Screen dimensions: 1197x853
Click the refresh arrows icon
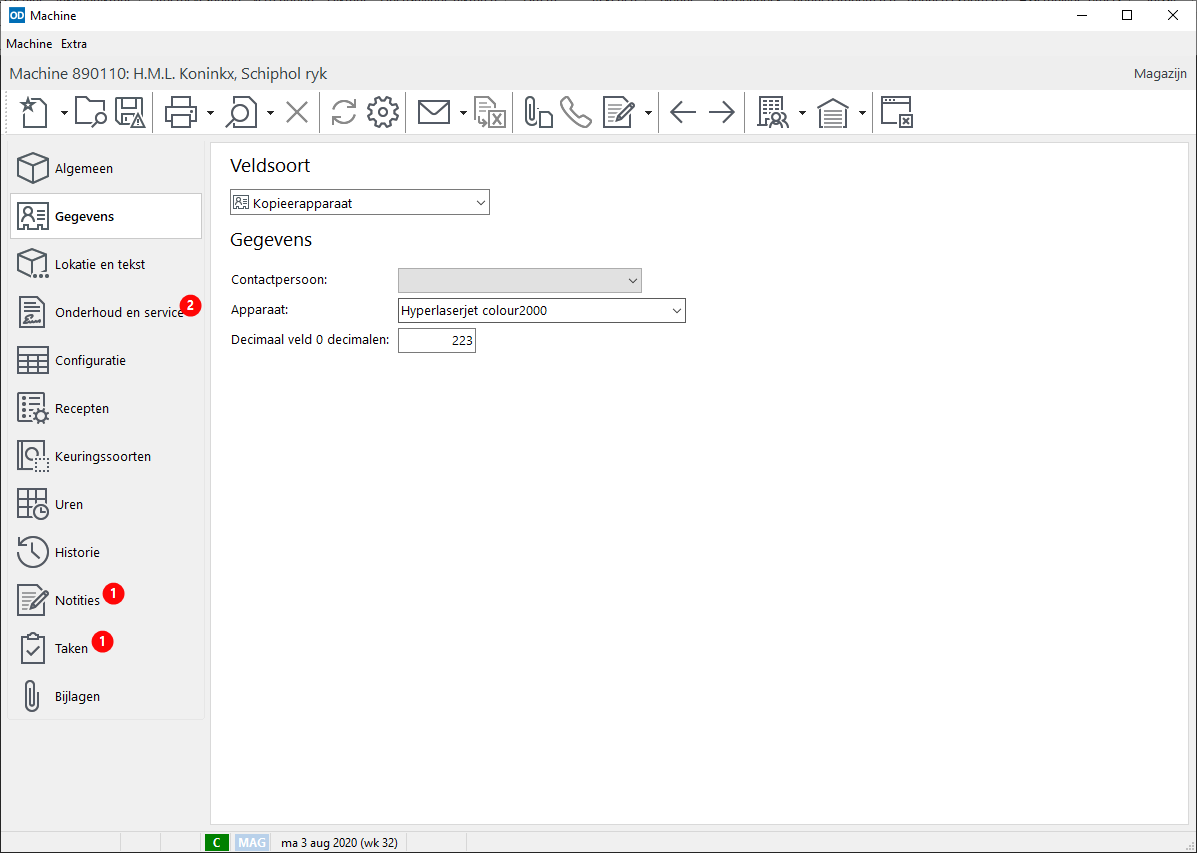[x=344, y=113]
